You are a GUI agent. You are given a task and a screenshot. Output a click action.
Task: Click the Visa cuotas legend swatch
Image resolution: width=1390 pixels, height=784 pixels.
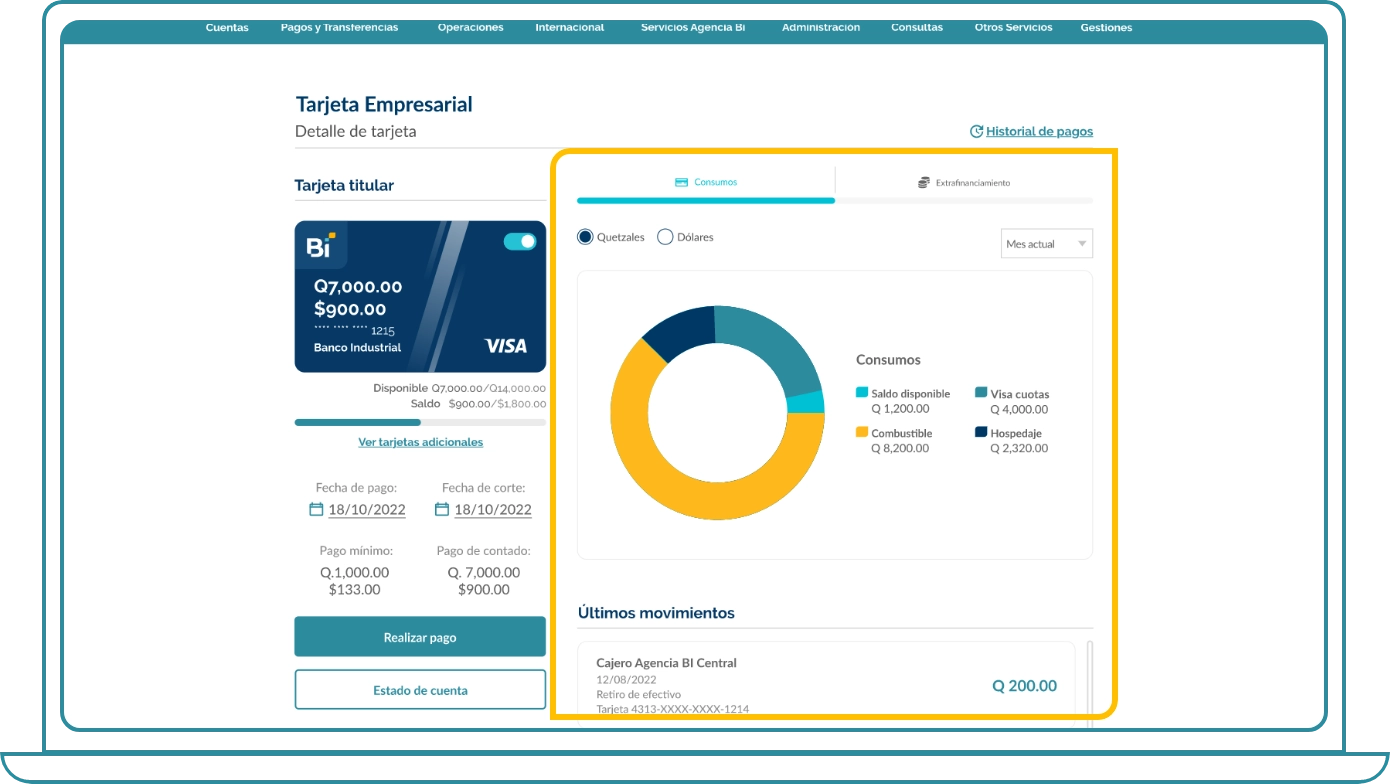tap(981, 393)
